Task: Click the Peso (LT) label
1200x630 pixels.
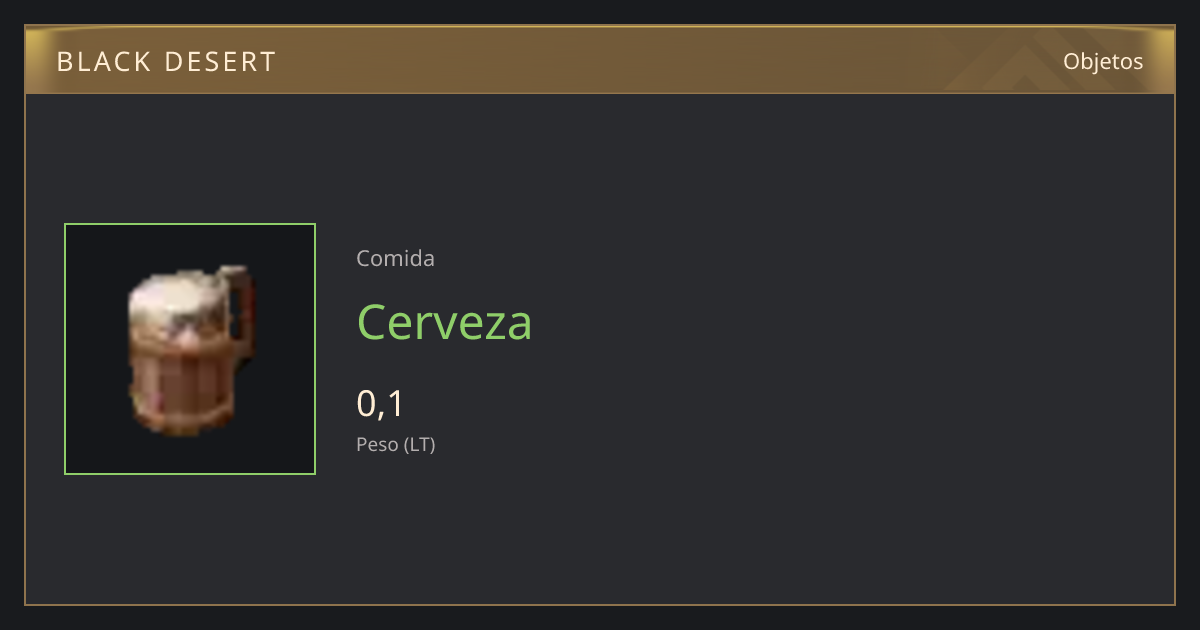Action: (396, 445)
